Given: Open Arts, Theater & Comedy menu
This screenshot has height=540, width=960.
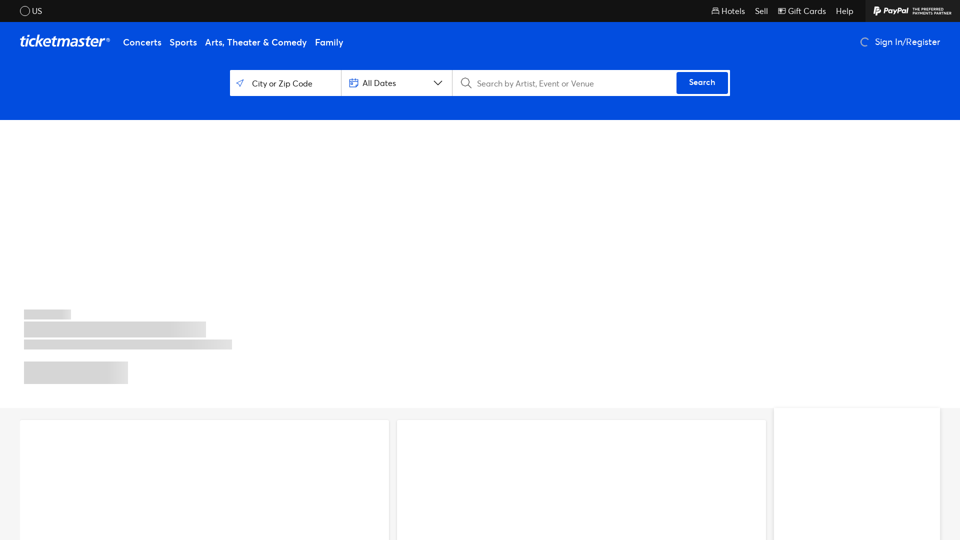Looking at the screenshot, I should point(256,42).
